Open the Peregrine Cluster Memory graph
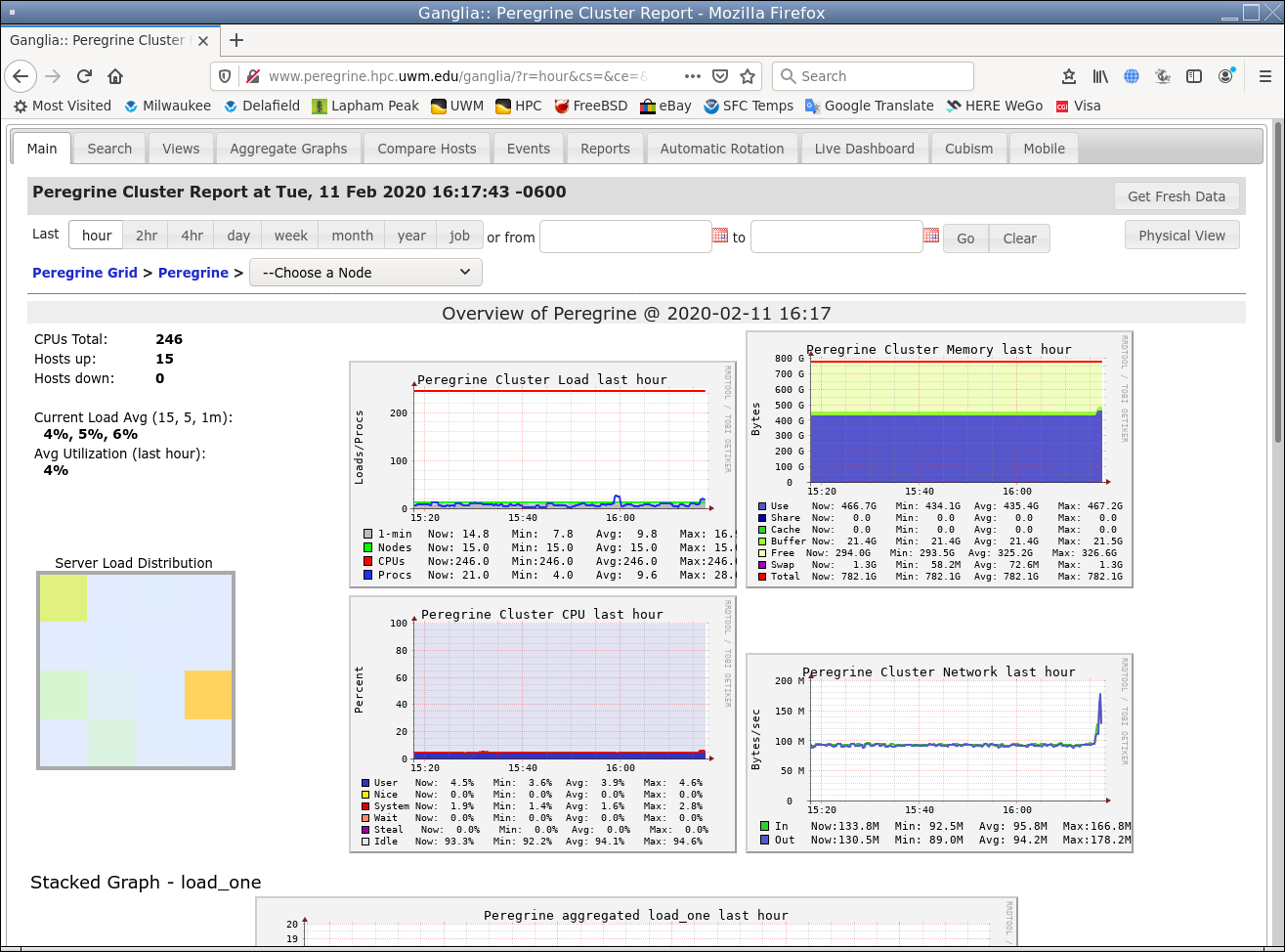Image resolution: width=1285 pixels, height=952 pixels. 939,459
